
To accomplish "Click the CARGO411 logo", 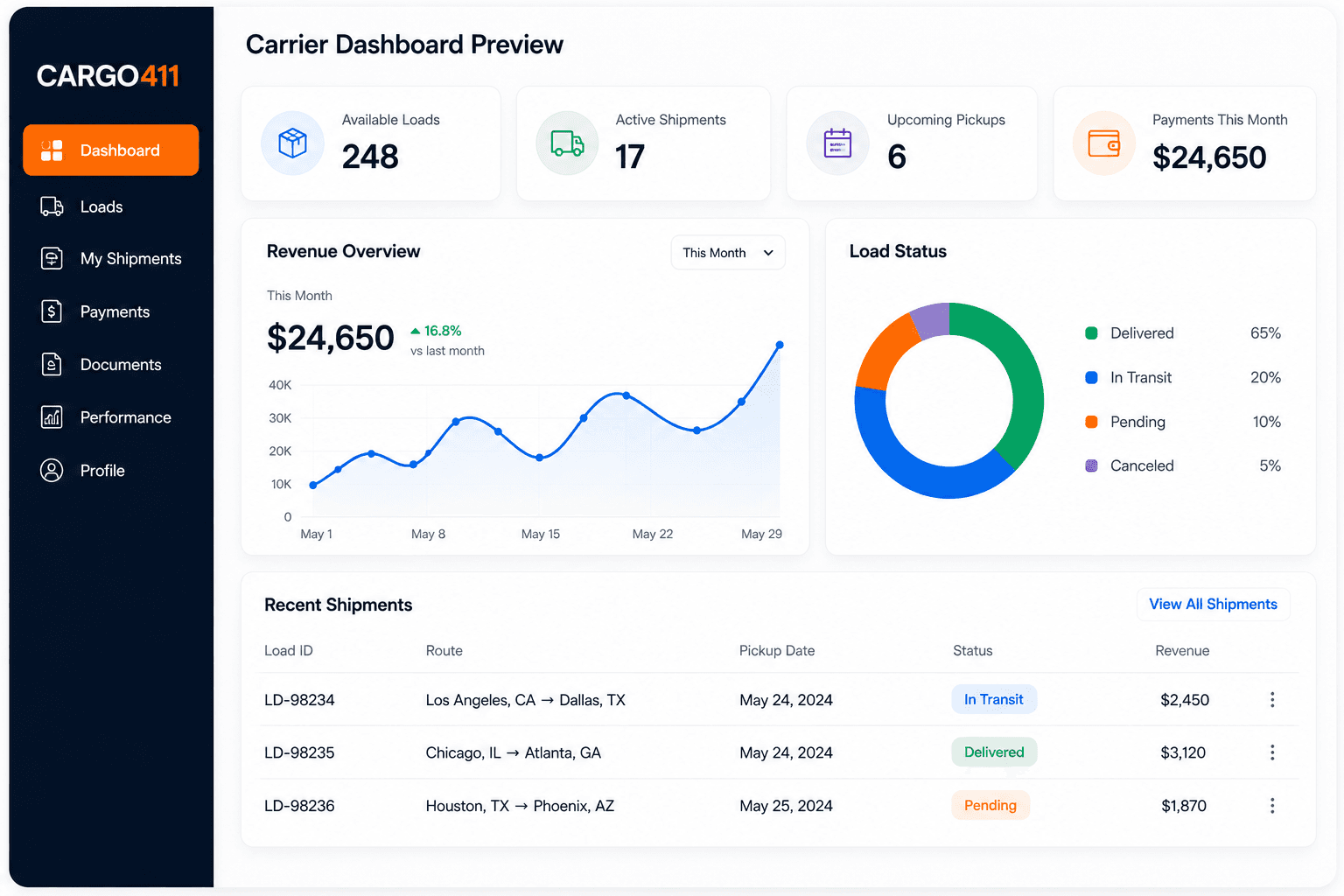I will [108, 76].
